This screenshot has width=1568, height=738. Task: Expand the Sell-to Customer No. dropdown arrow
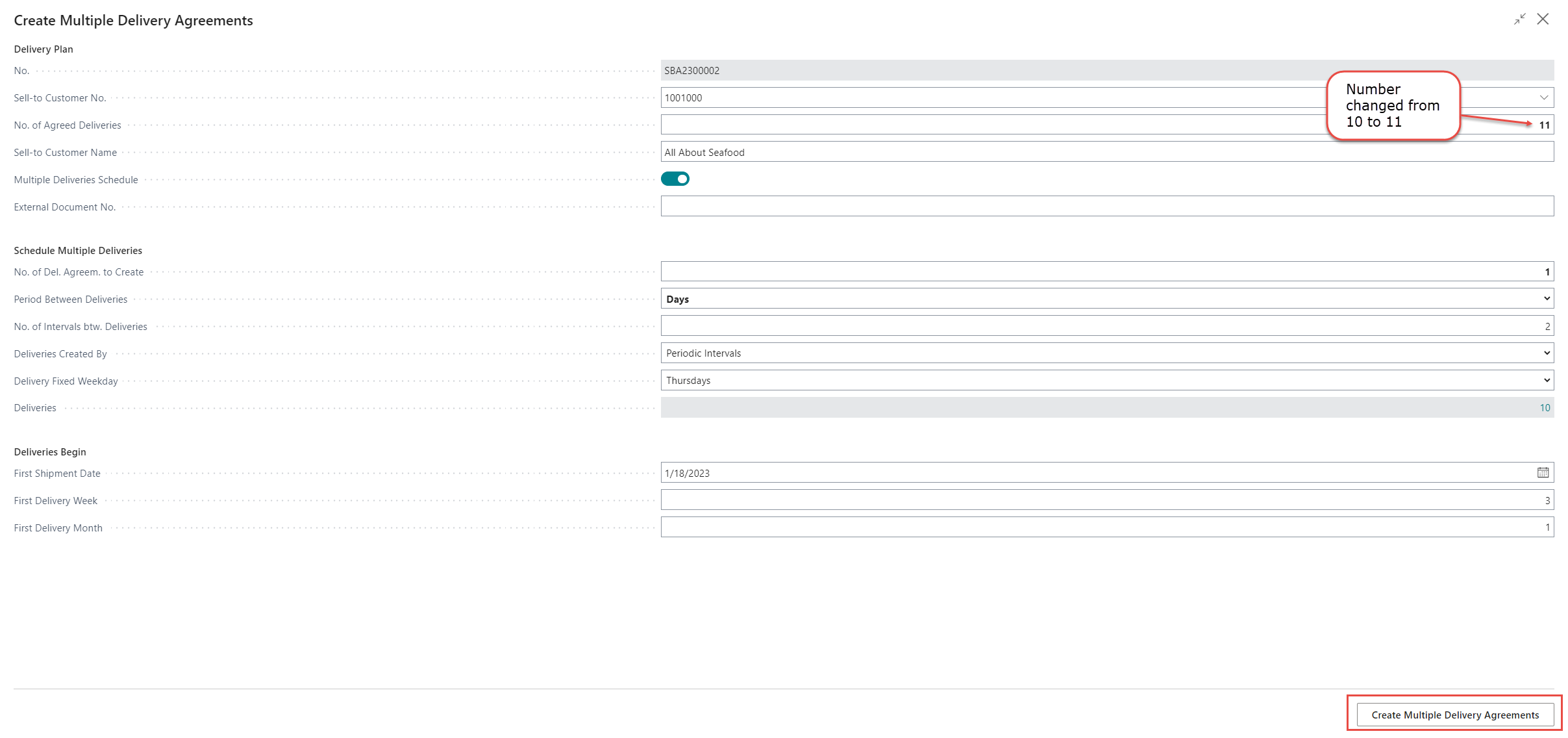[1543, 97]
